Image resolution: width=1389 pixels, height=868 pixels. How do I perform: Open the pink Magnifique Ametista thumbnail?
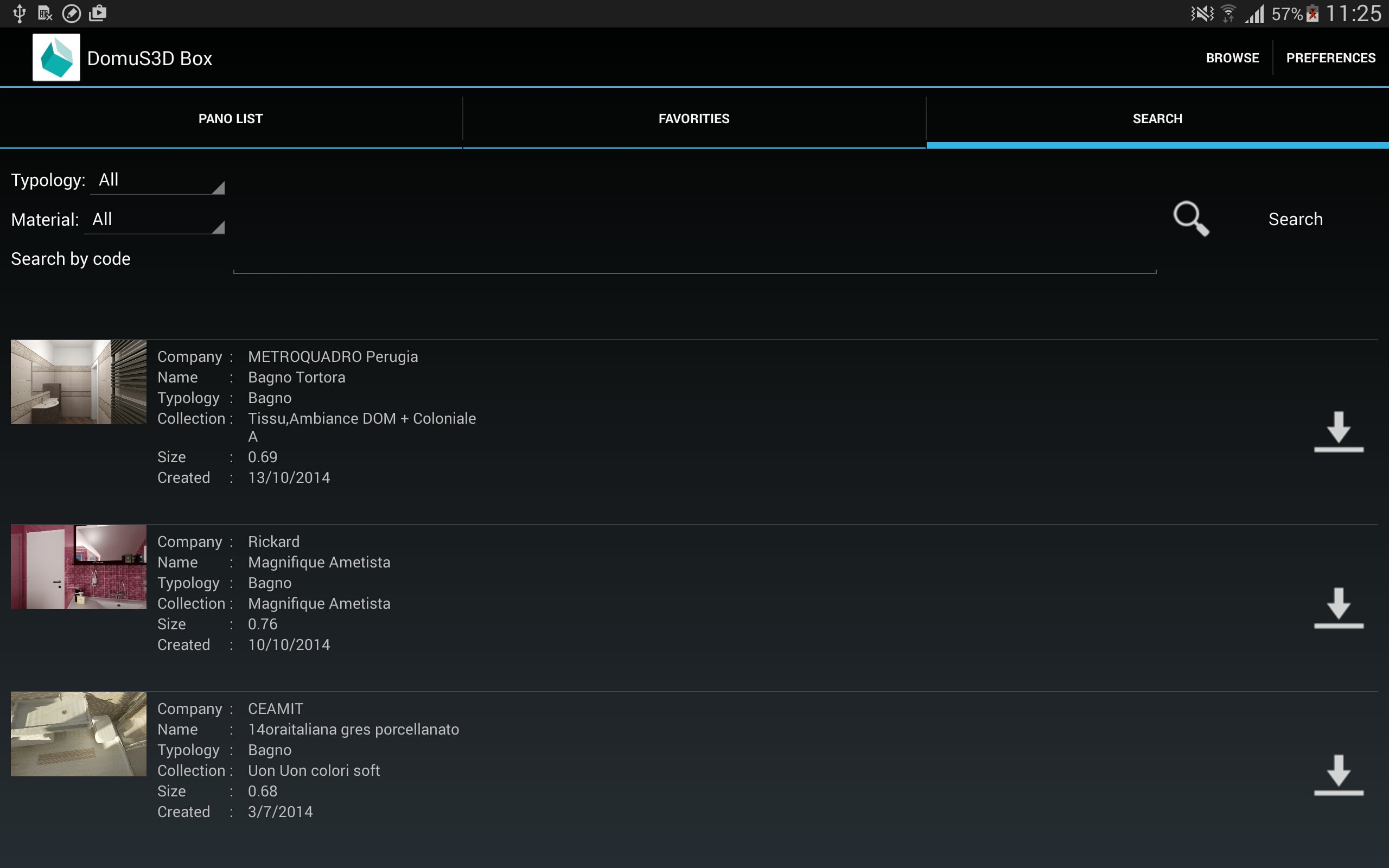[79, 567]
